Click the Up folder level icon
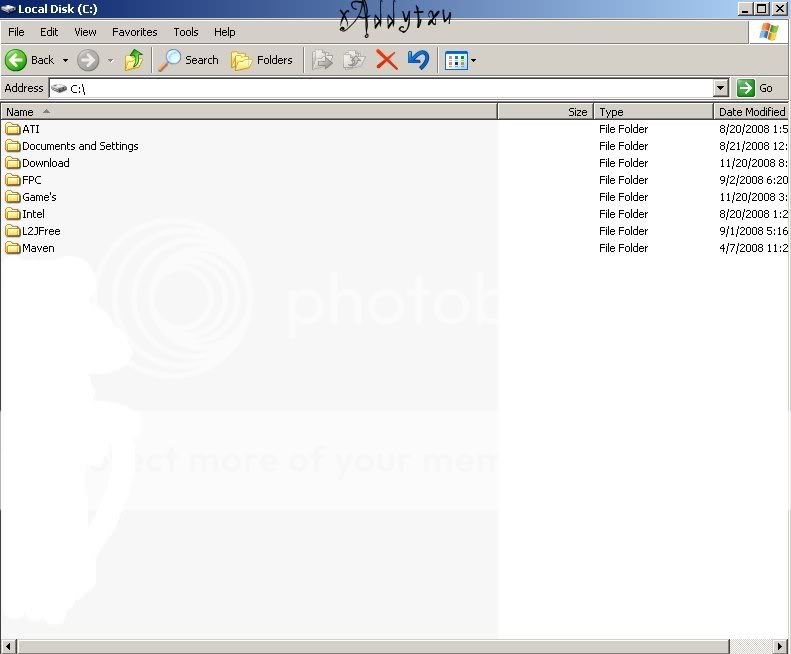Viewport: 791px width, 654px height. [x=134, y=60]
